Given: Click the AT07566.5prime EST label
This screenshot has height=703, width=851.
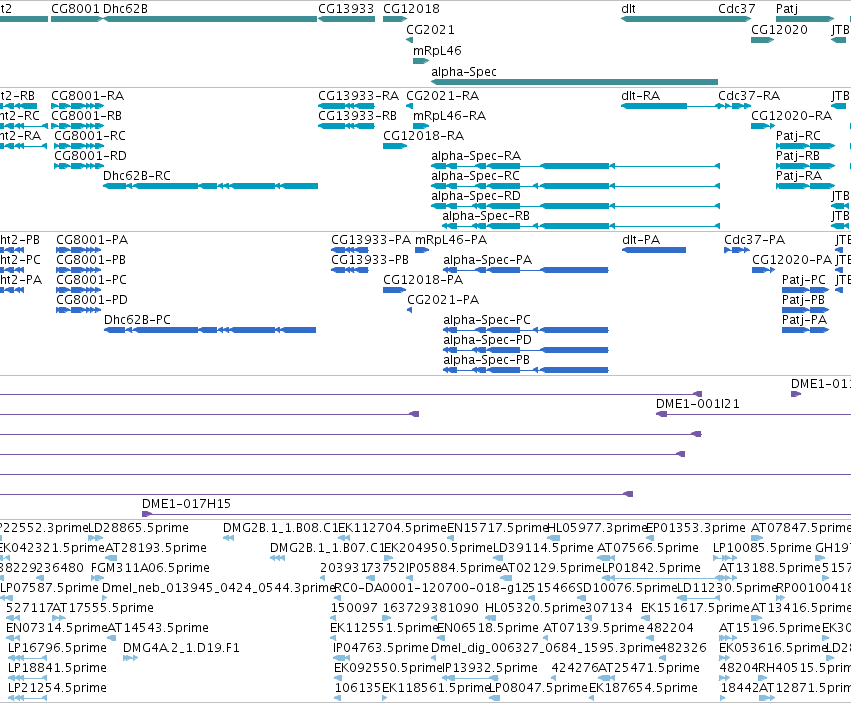Looking at the screenshot, I should coord(647,548).
